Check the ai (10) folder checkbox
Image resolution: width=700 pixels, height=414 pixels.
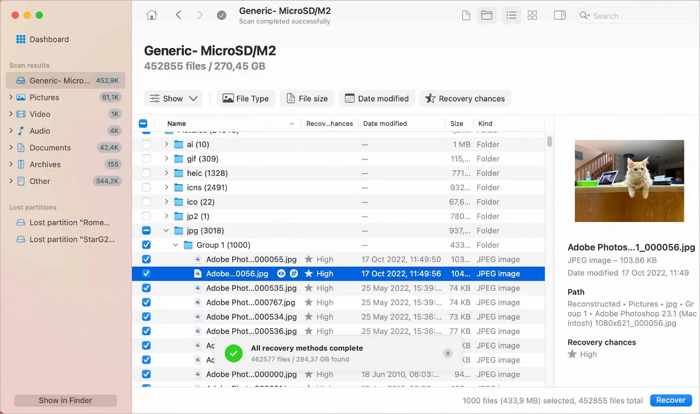click(146, 144)
